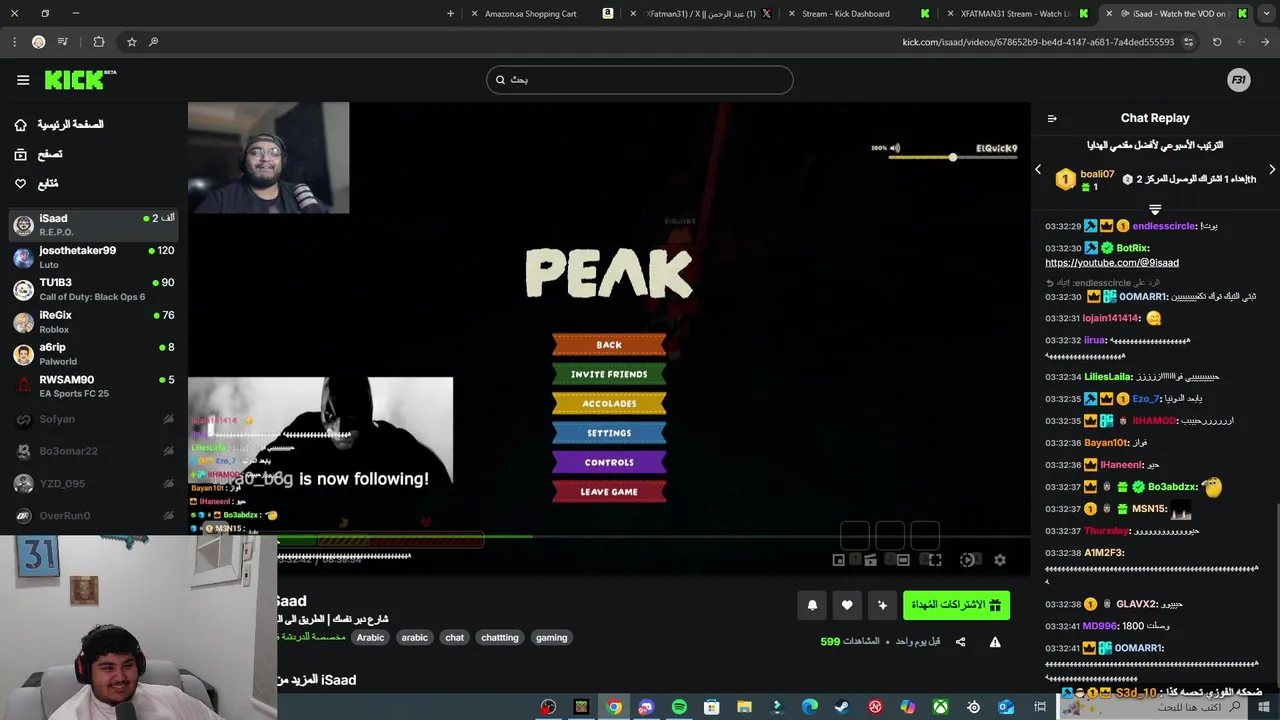Open offline OverRun0 channel in sidebar

coord(94,516)
